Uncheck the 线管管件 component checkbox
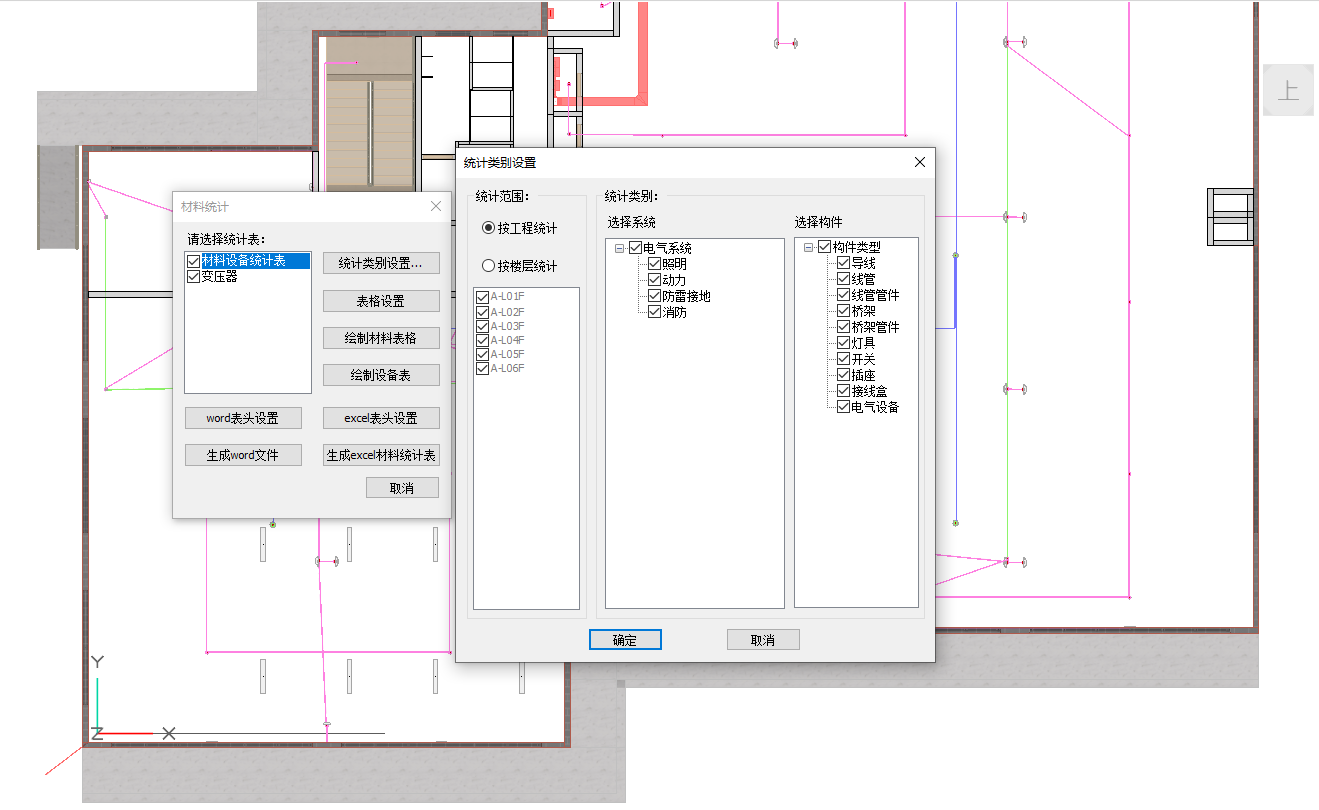 tap(843, 295)
